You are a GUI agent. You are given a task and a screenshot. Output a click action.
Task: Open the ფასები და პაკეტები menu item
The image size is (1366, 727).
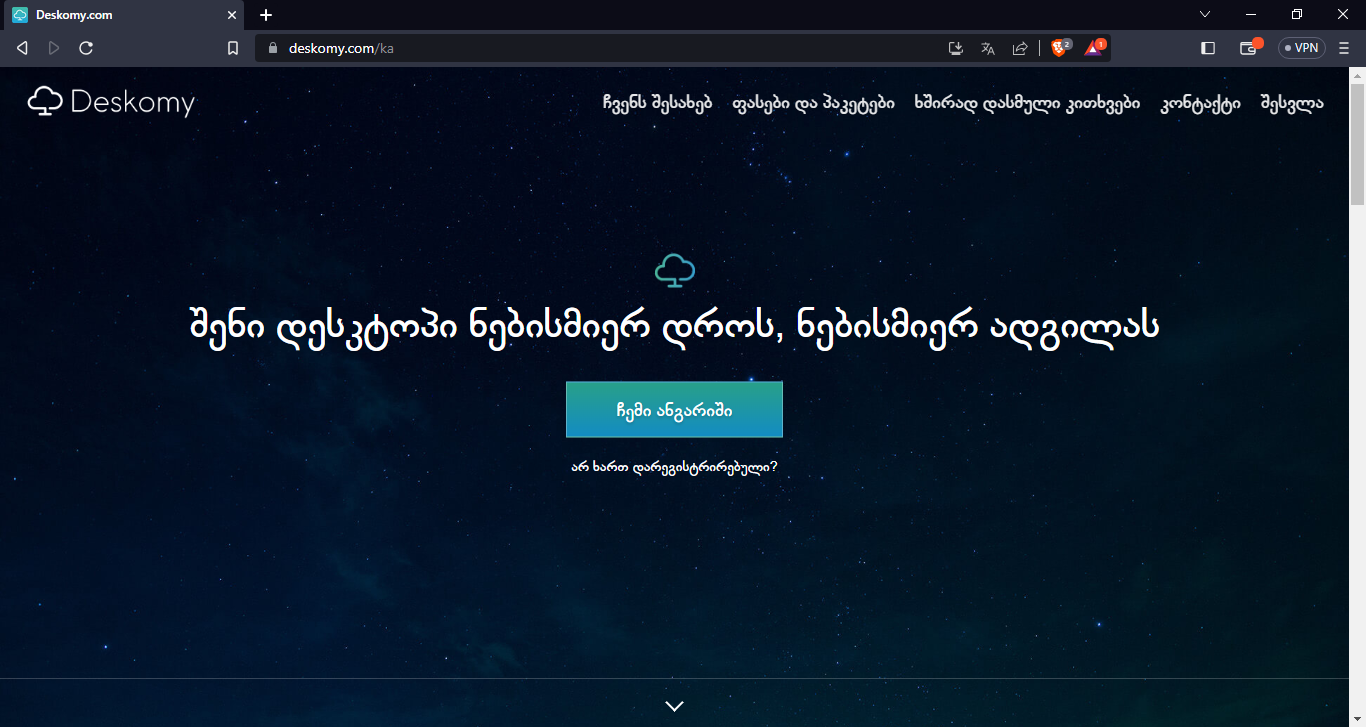tap(813, 103)
